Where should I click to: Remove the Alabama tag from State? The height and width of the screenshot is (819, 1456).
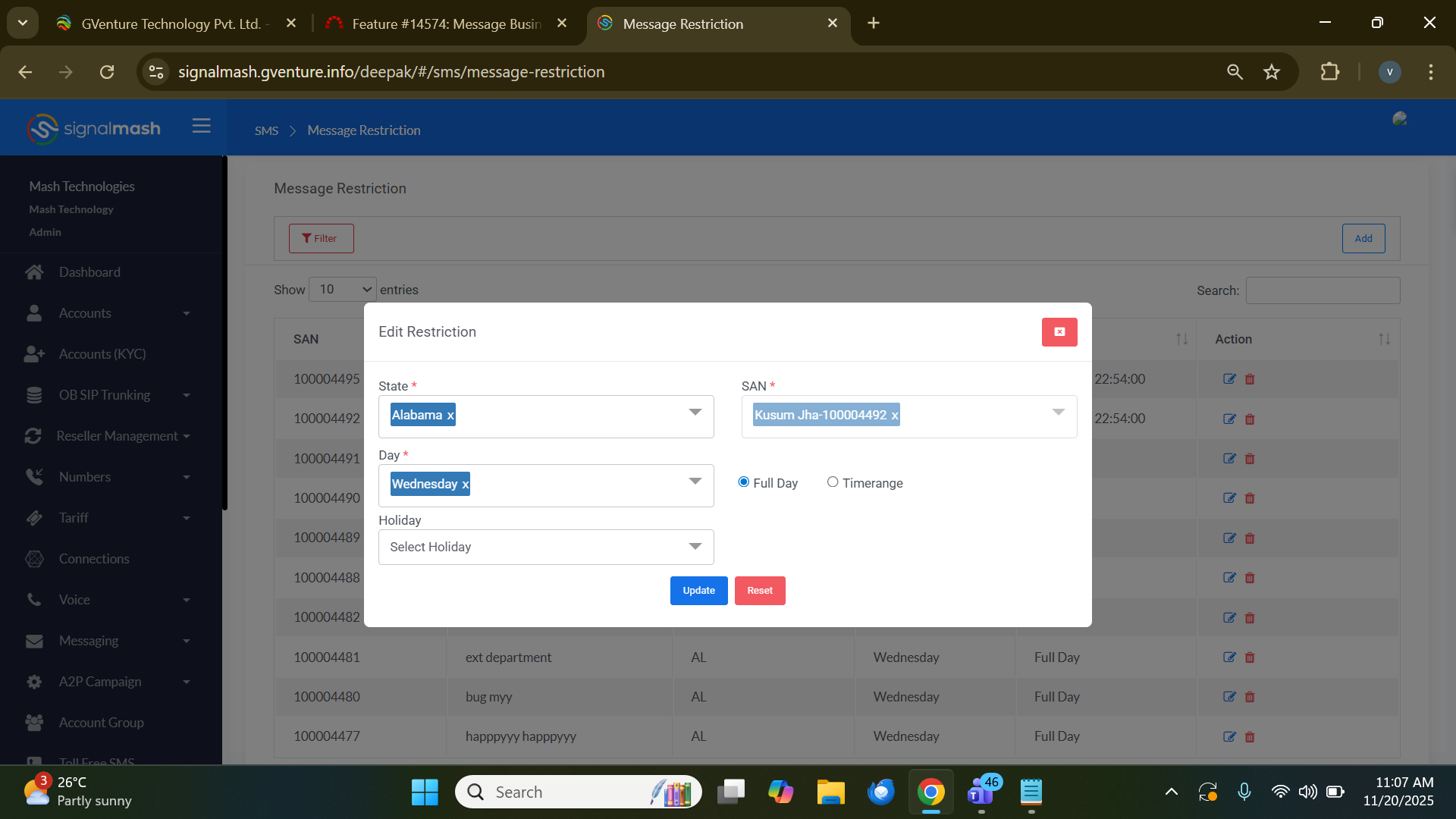point(450,416)
